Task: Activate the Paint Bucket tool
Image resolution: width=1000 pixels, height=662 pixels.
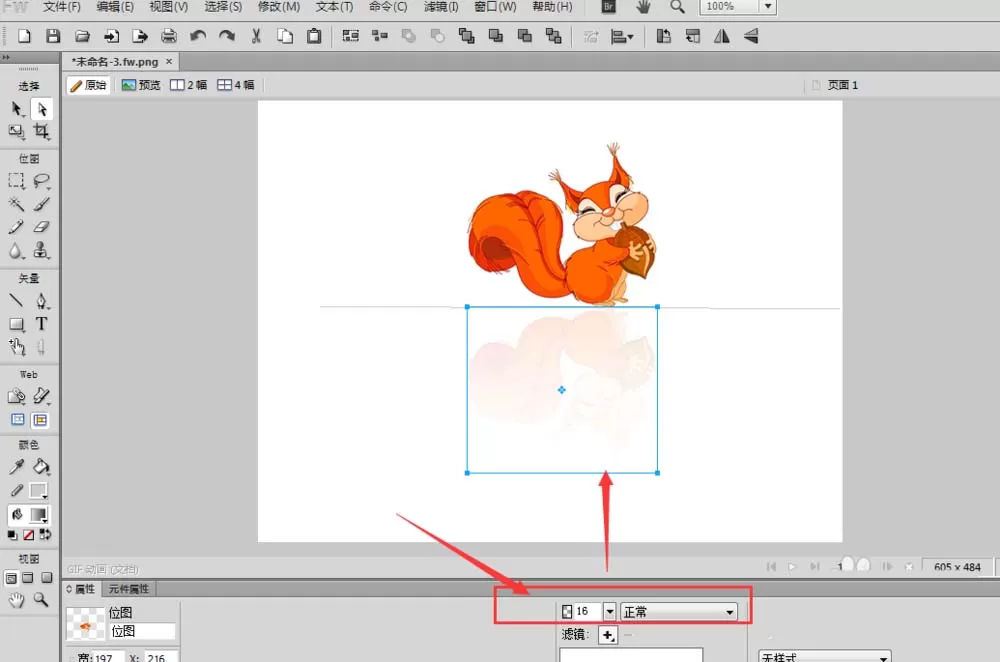Action: (x=41, y=467)
